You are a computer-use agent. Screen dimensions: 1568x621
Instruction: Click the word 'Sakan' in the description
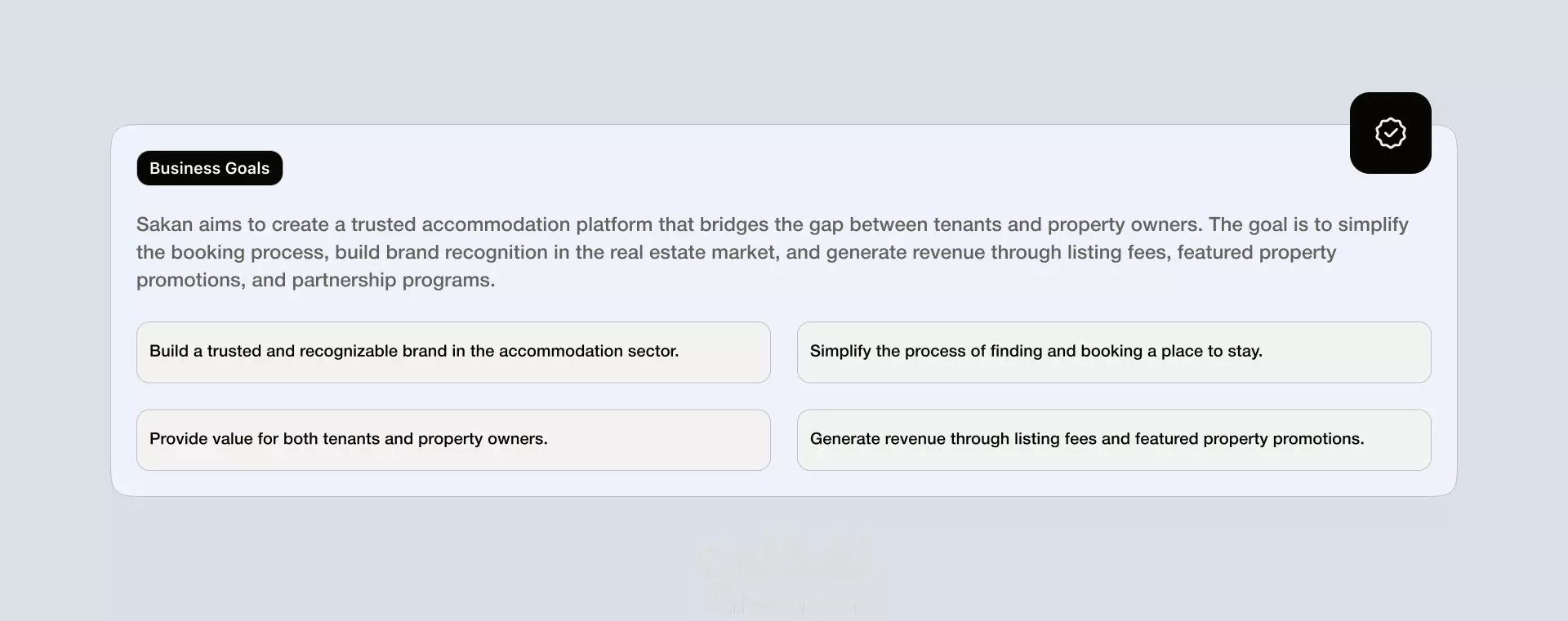165,224
